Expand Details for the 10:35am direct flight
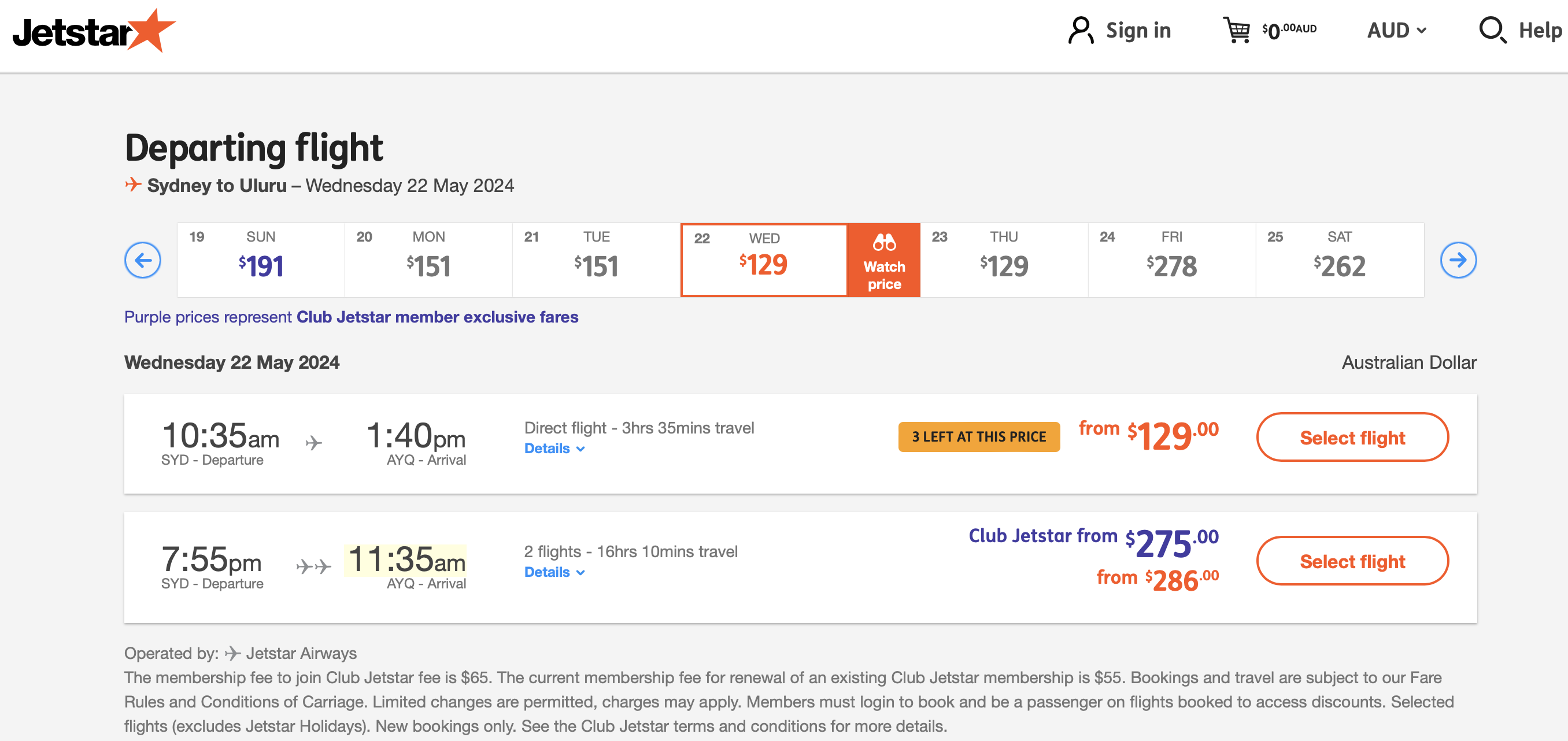The height and width of the screenshot is (741, 1568). pos(554,449)
